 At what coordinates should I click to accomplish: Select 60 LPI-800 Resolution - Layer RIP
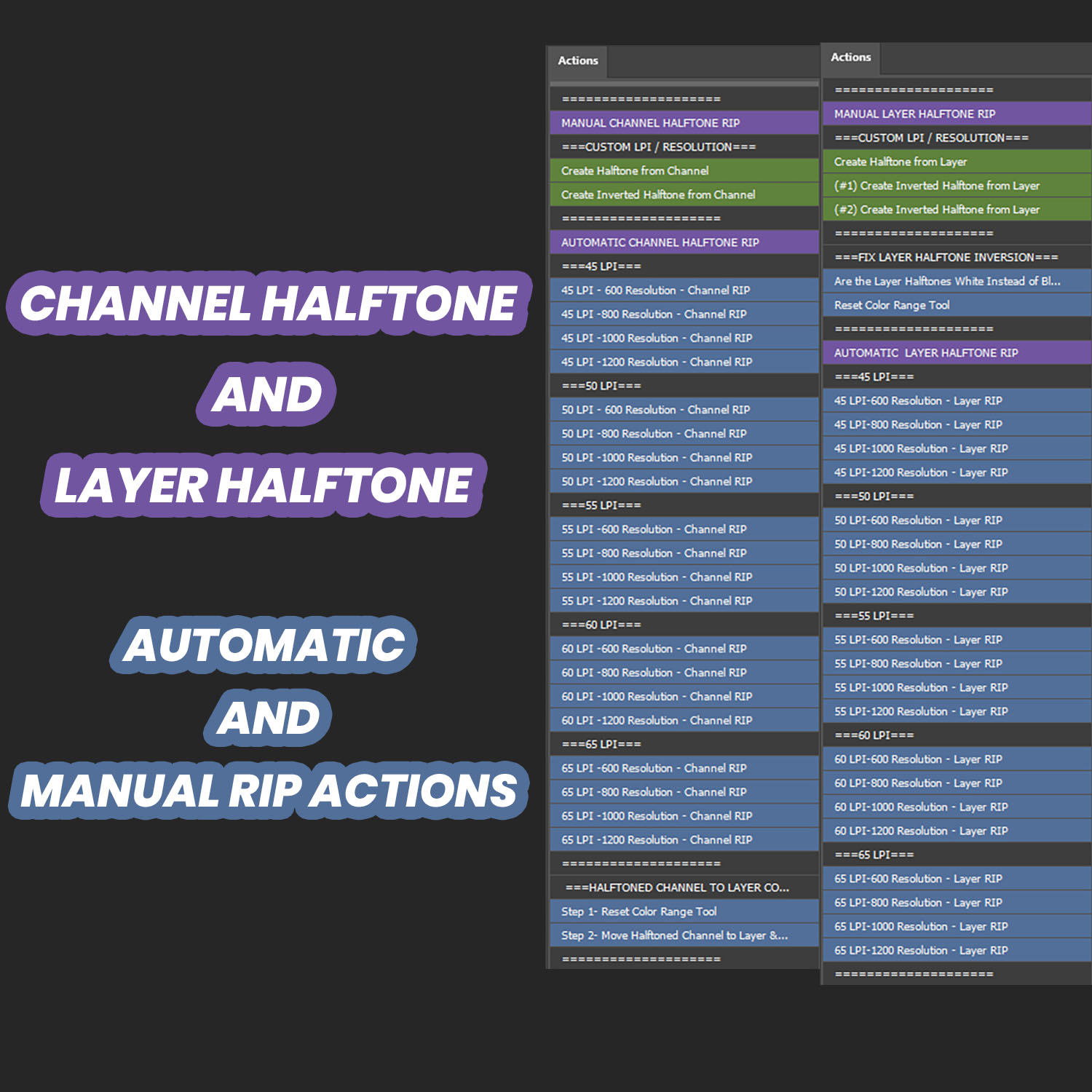pyautogui.click(x=957, y=783)
